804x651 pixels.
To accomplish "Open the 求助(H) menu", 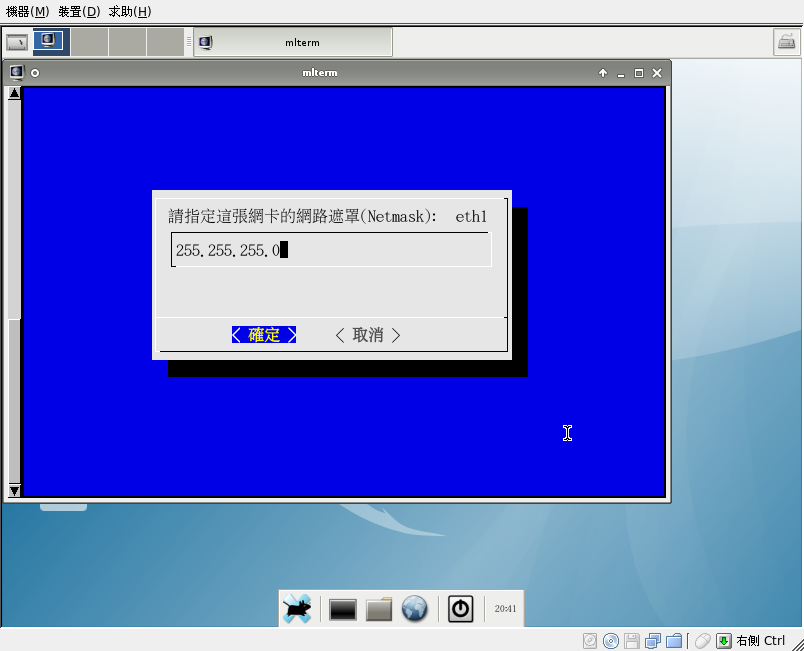I will pyautogui.click(x=130, y=11).
